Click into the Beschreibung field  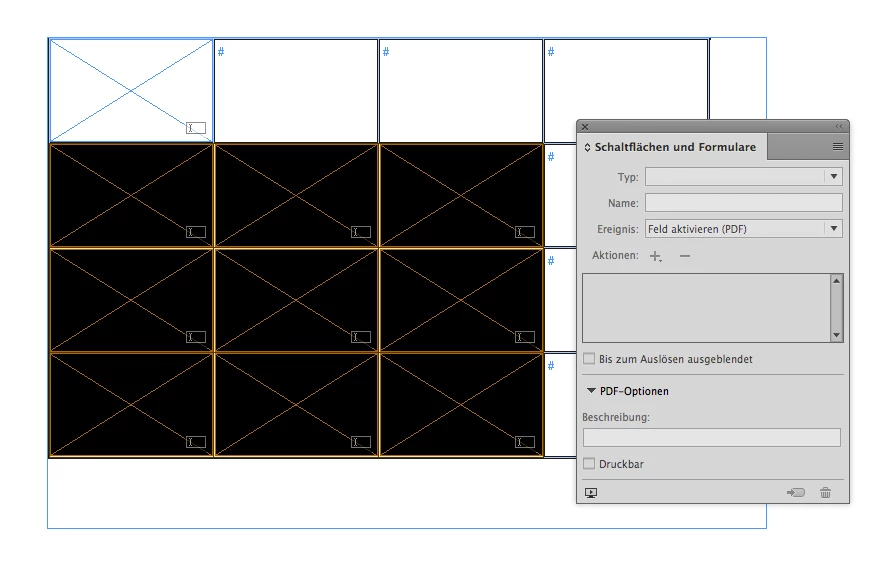point(712,437)
